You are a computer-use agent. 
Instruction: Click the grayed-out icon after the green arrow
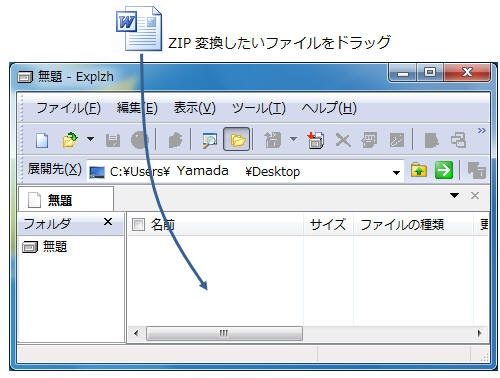point(477,170)
